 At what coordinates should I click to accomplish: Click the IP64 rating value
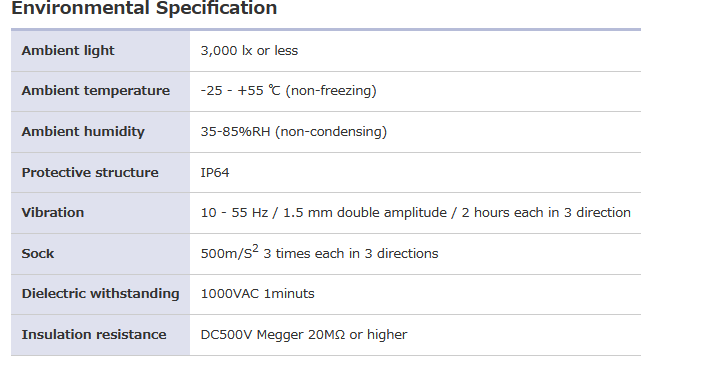click(x=215, y=173)
